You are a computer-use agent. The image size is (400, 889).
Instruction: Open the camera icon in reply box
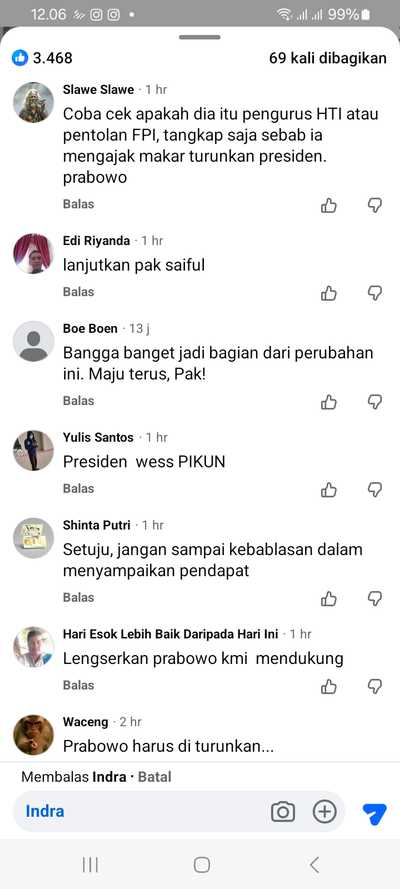pyautogui.click(x=283, y=812)
